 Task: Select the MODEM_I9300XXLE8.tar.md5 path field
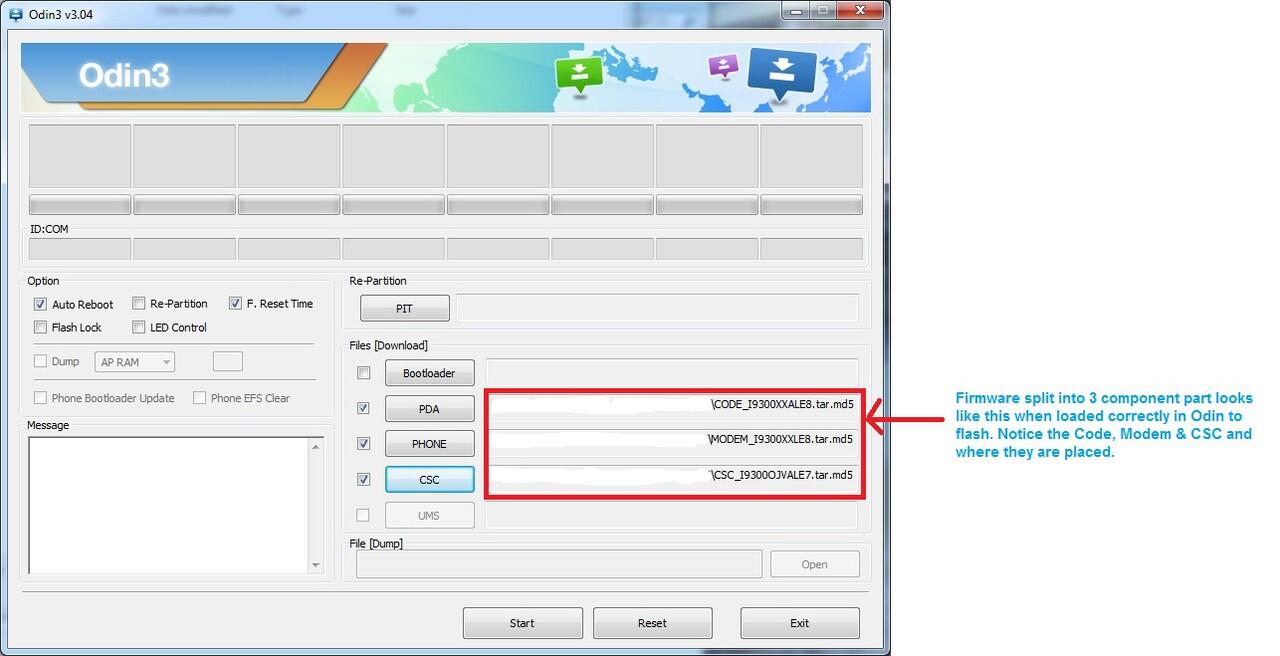pyautogui.click(x=674, y=444)
